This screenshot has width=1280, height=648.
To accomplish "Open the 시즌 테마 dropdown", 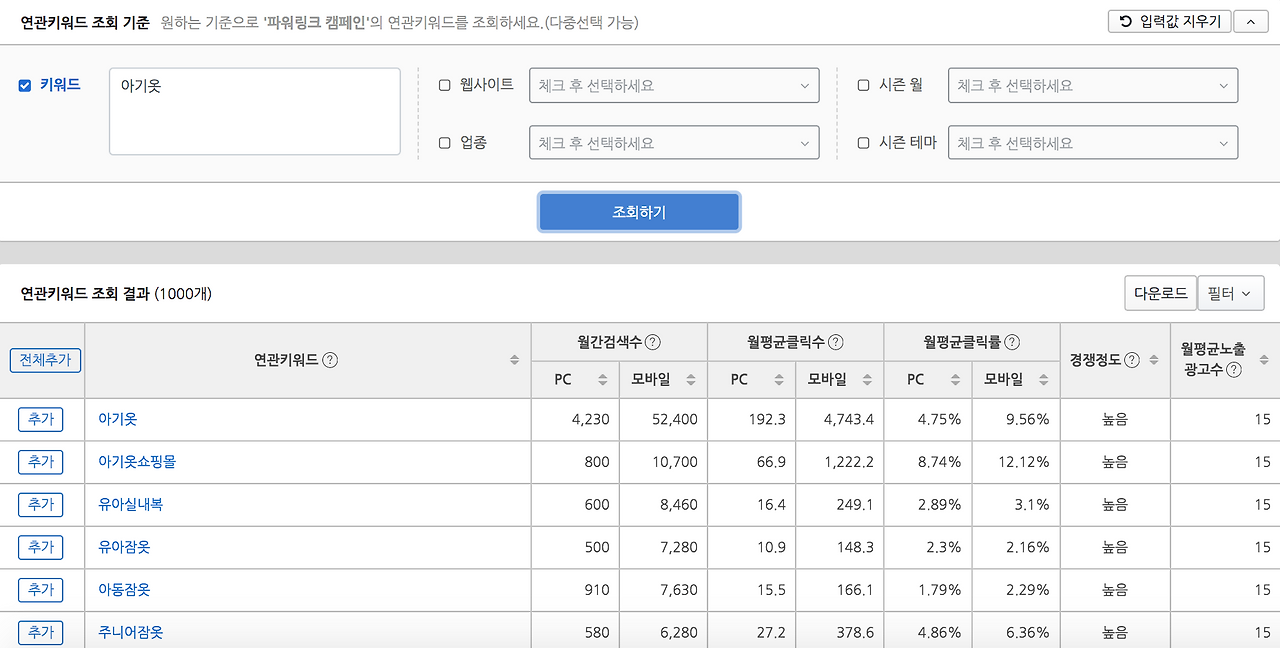I will 1092,142.
